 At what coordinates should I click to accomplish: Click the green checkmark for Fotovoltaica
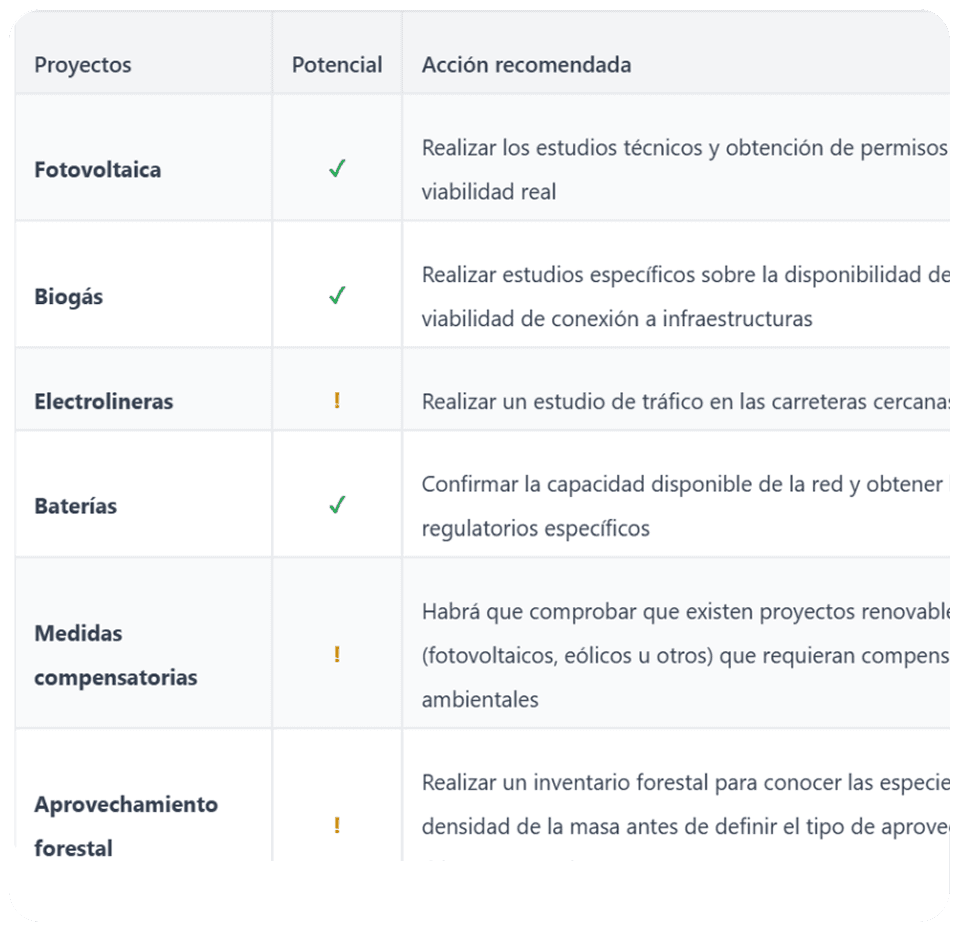(337, 168)
